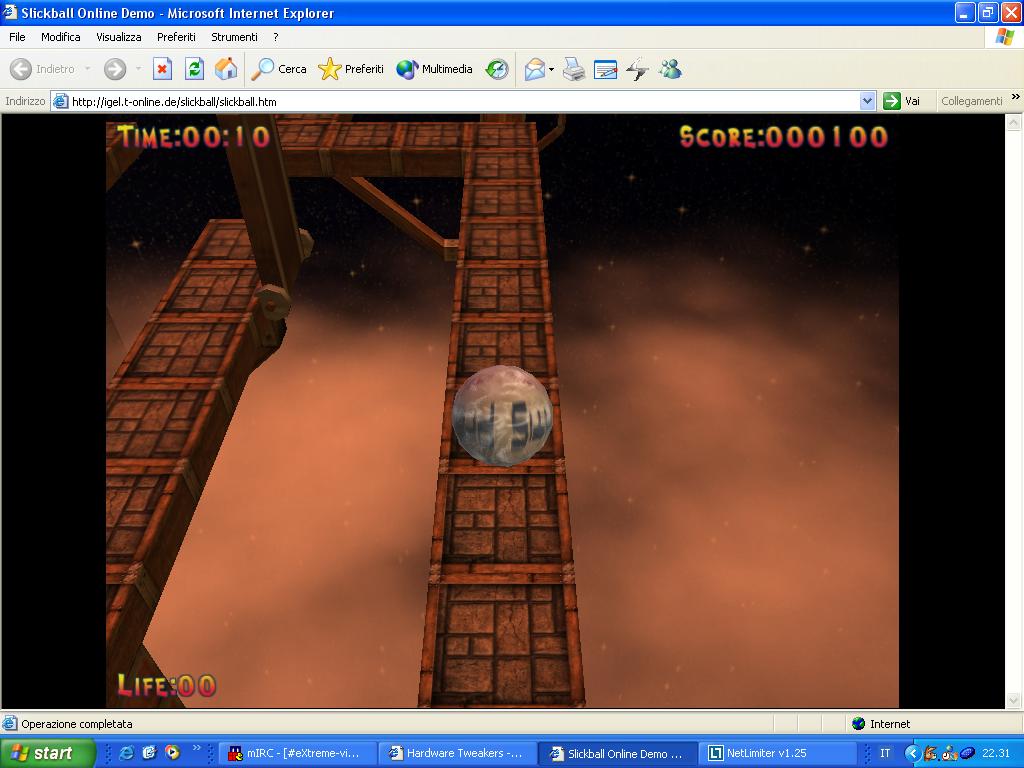This screenshot has width=1024, height=768.
Task: Click the mail envelope icon
Action: 535,69
